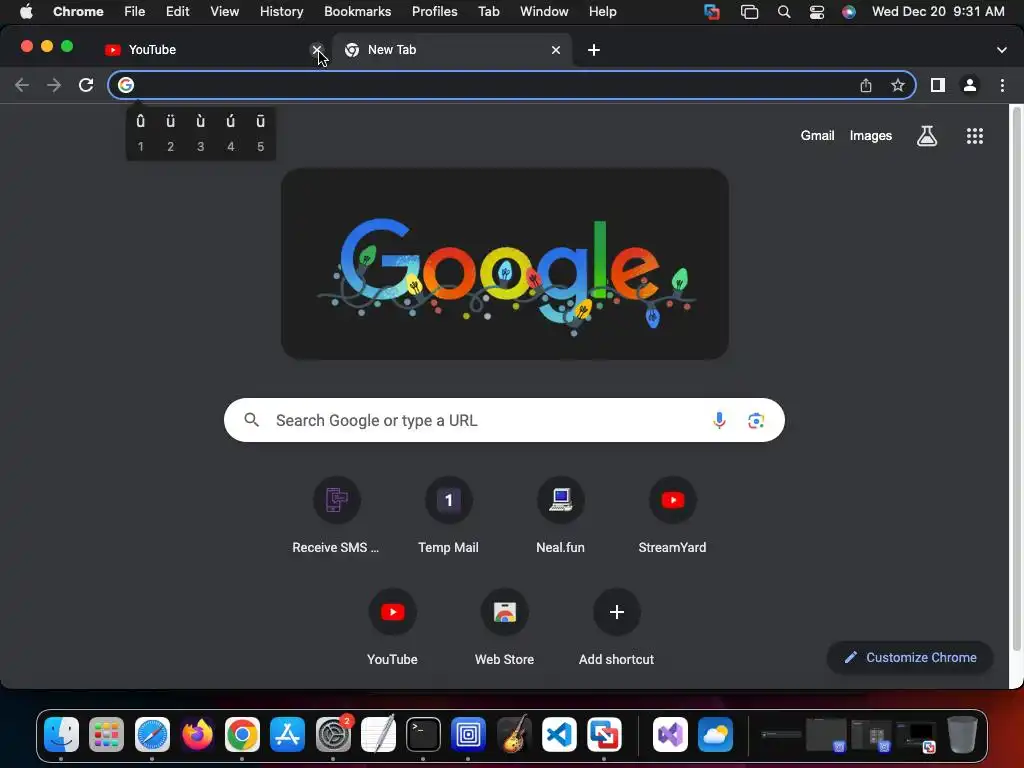Open a new tab with plus button
Screen dimensions: 1024x768
(x=594, y=50)
